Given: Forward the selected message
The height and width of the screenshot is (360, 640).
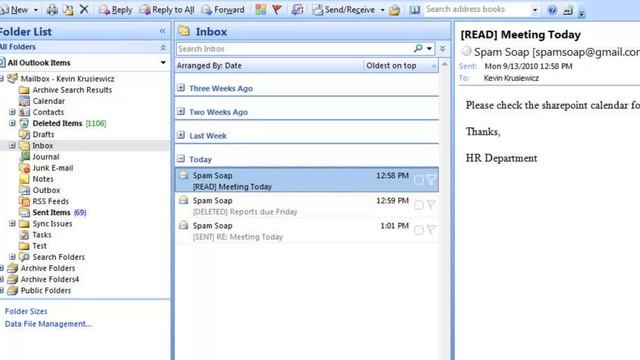Looking at the screenshot, I should [x=223, y=9].
